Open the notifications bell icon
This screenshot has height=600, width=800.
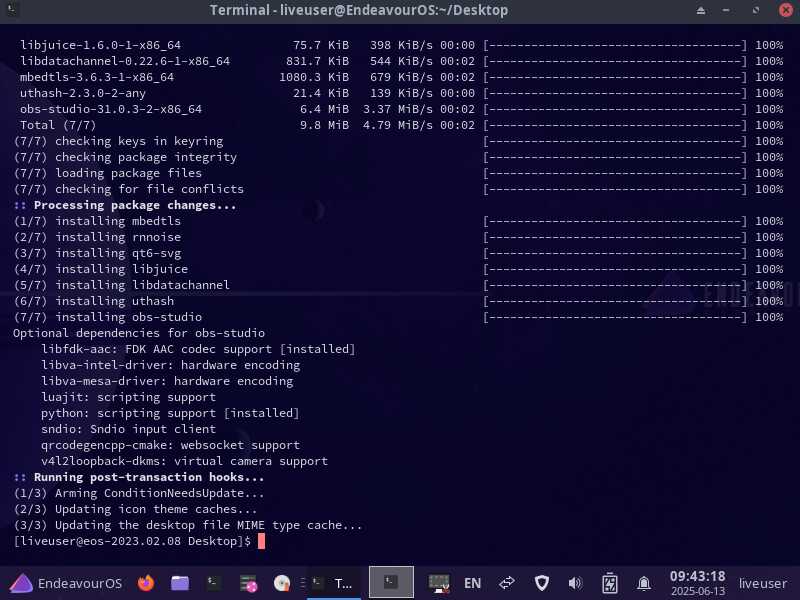[644, 583]
